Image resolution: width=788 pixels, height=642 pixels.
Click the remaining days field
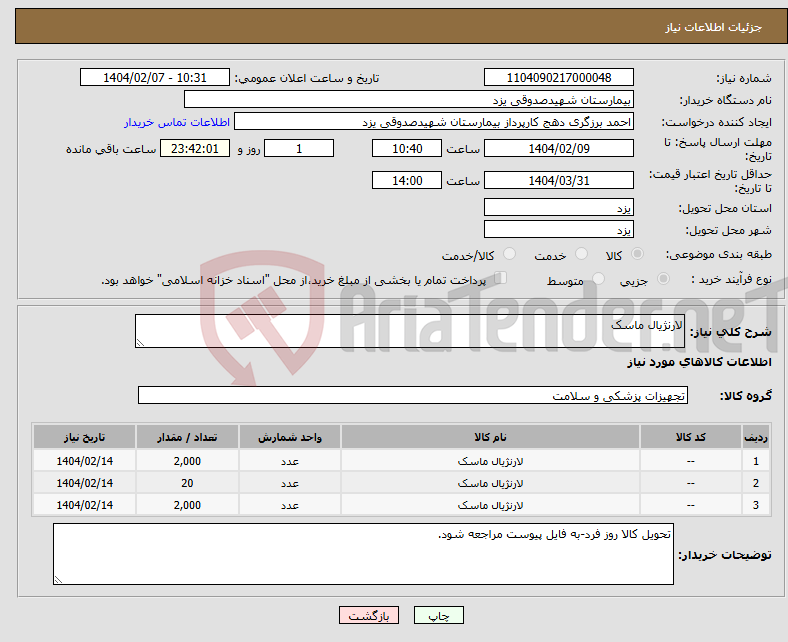[299, 148]
